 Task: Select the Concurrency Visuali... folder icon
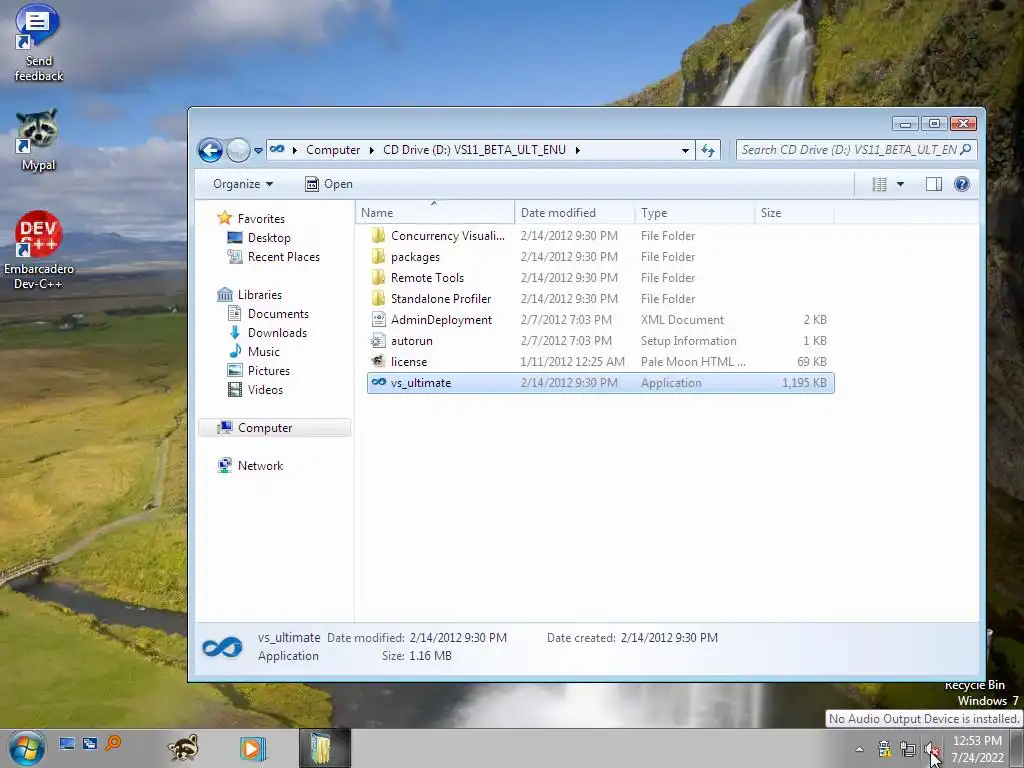tap(378, 236)
